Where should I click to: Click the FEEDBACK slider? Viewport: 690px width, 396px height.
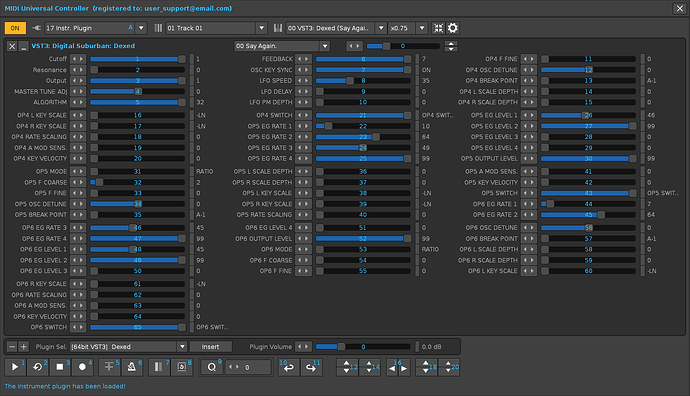[x=363, y=59]
